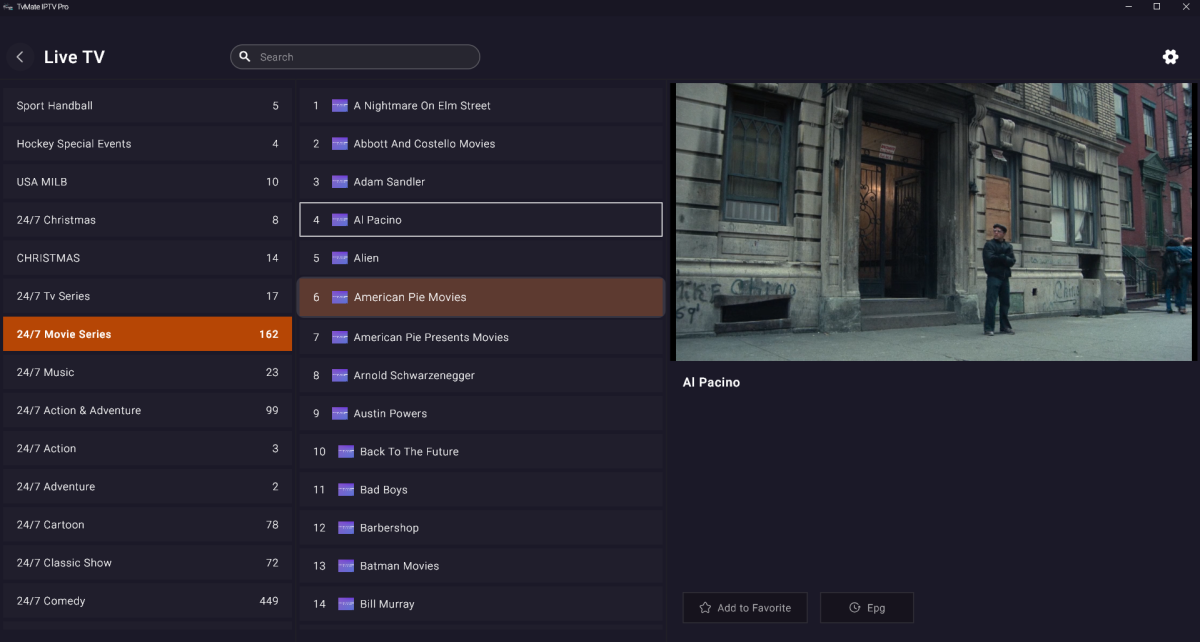Select the 24/7 Comedy category
The height and width of the screenshot is (642, 1200).
click(147, 601)
